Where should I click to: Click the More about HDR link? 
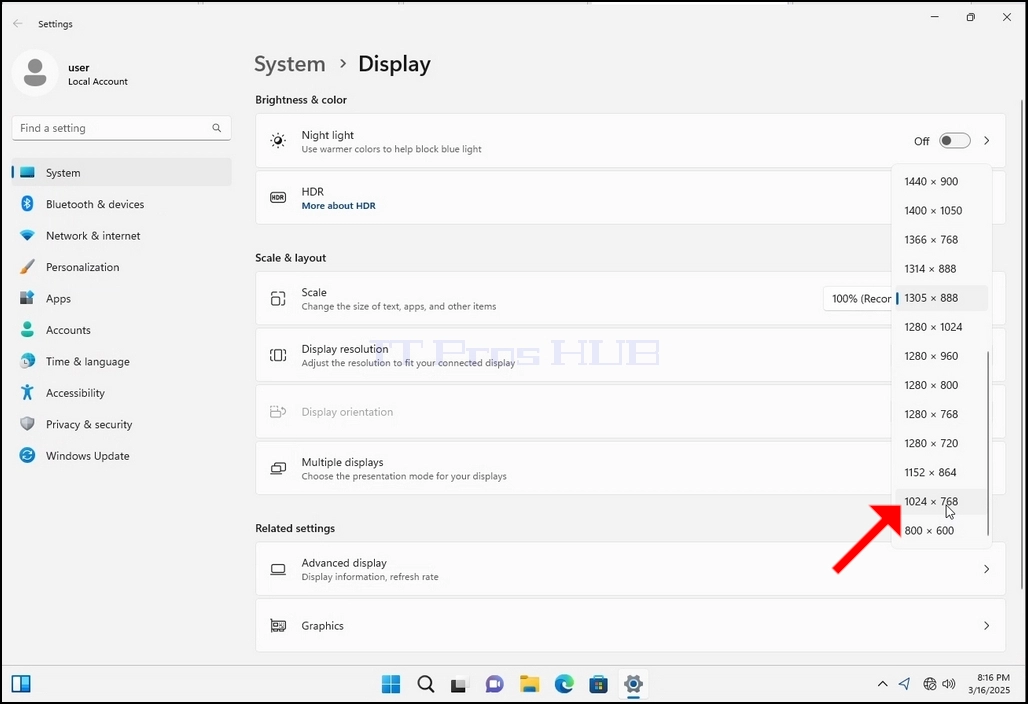pos(338,206)
